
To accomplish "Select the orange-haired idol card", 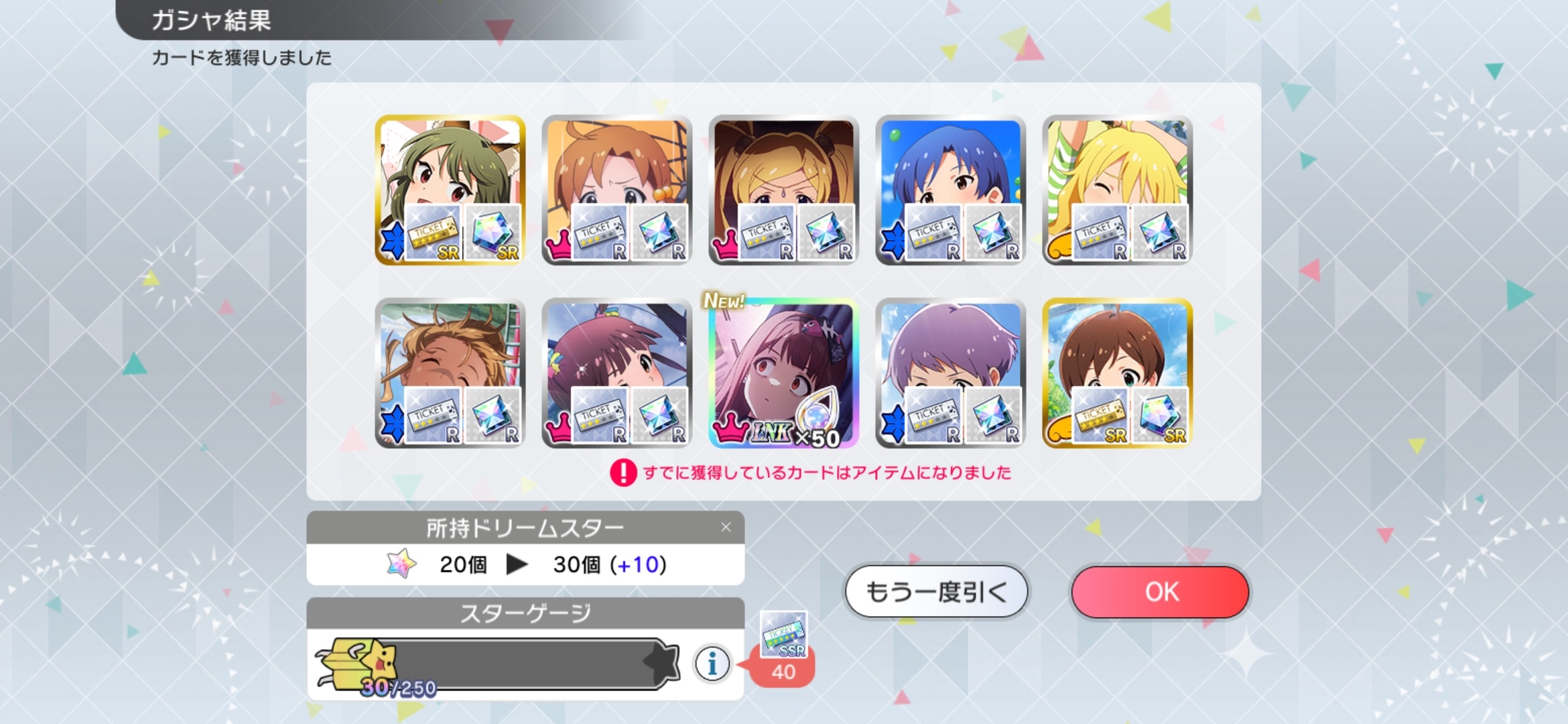I will pyautogui.click(x=616, y=190).
